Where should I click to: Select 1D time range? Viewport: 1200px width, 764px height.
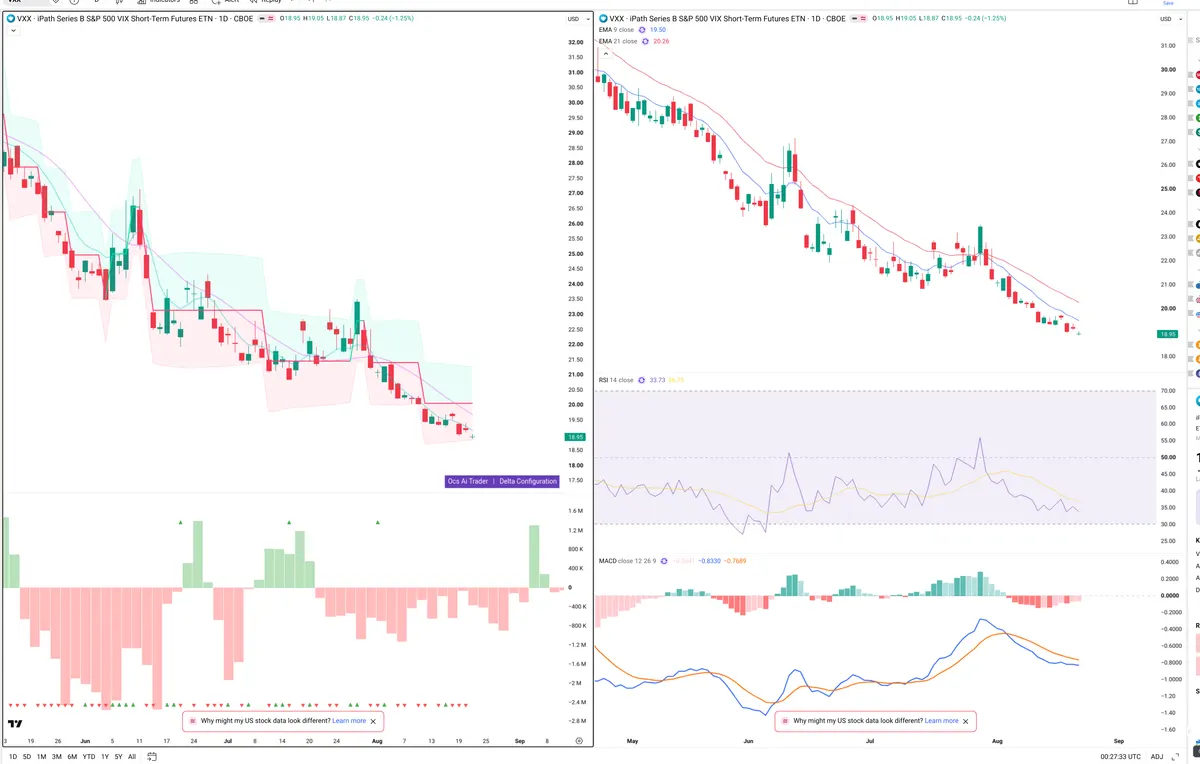pyautogui.click(x=12, y=756)
